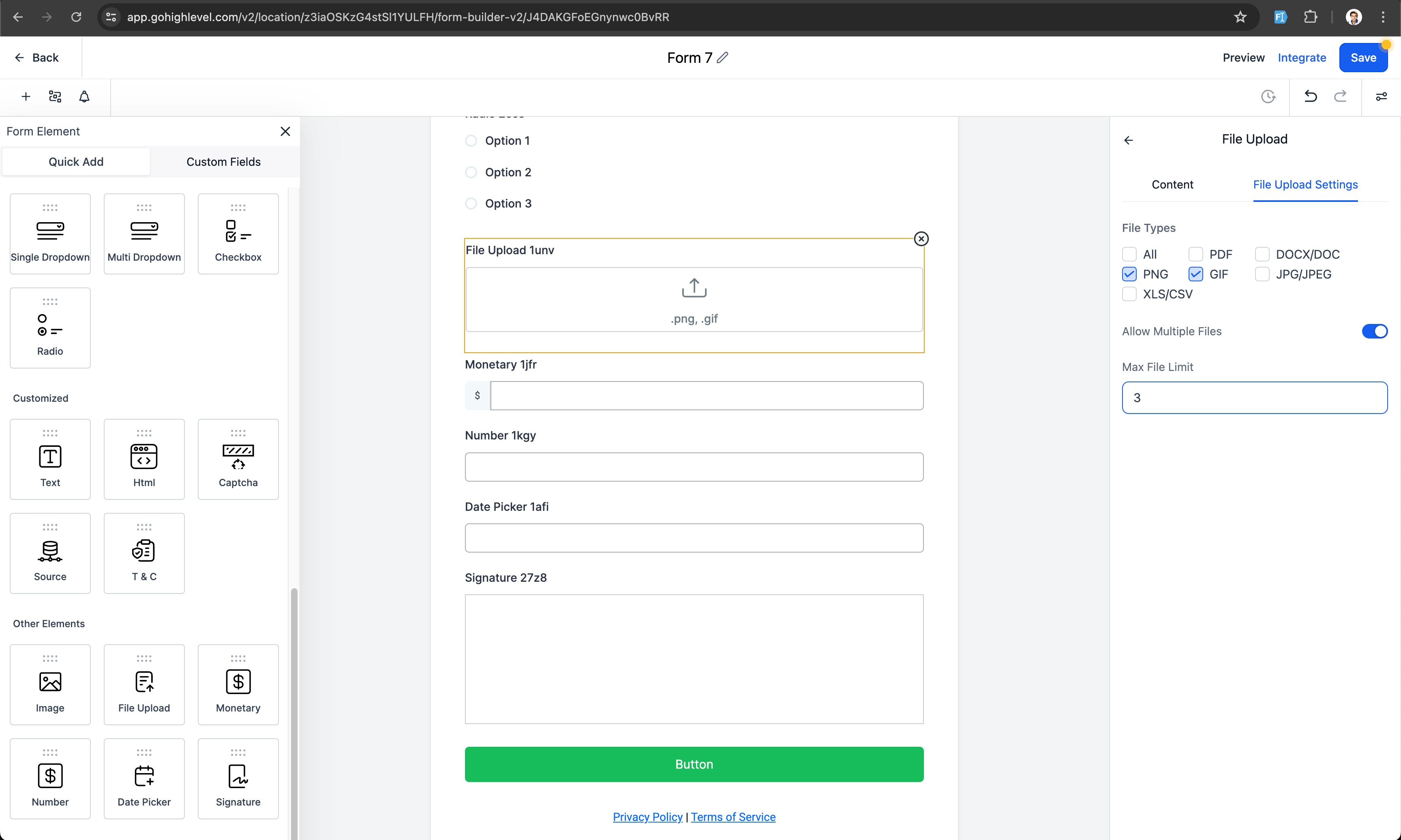Add Signature element from panel
The height and width of the screenshot is (840, 1401).
pyautogui.click(x=238, y=778)
